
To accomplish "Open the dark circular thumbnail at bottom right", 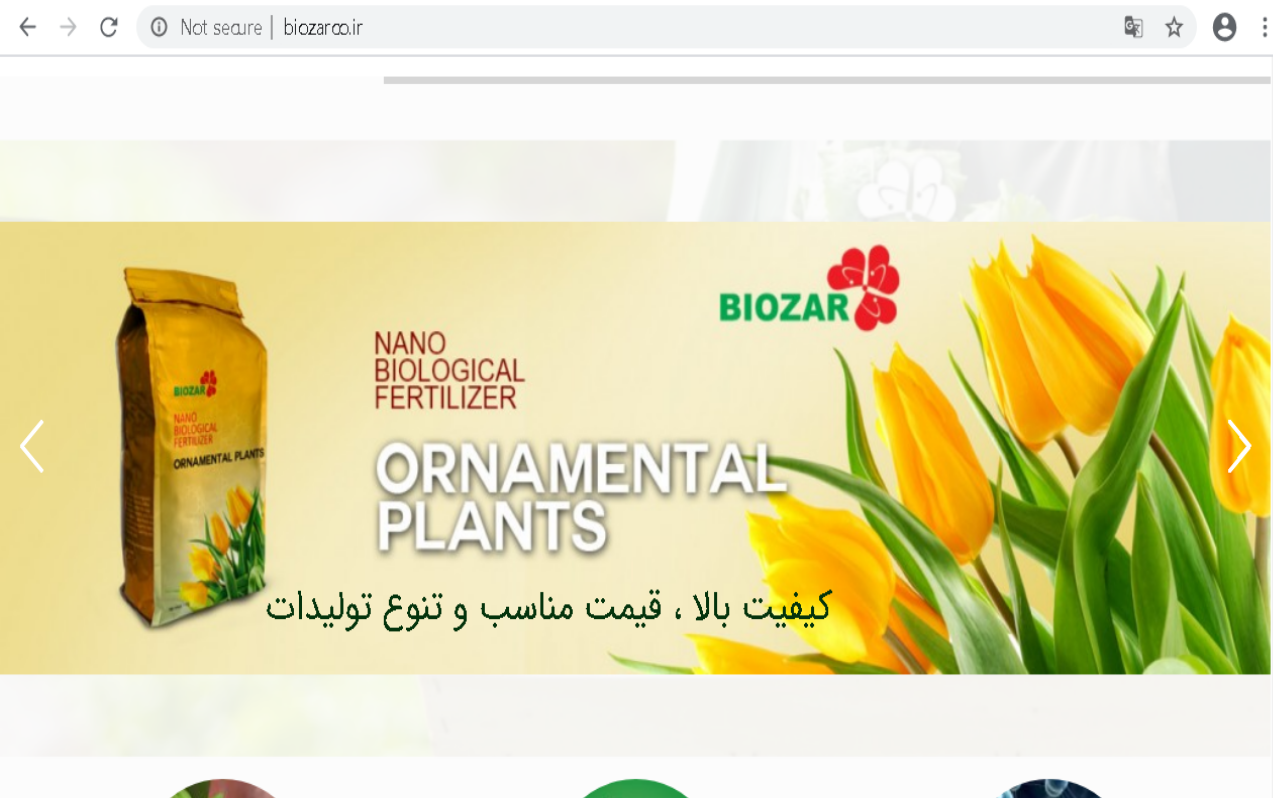I will (1050, 789).
